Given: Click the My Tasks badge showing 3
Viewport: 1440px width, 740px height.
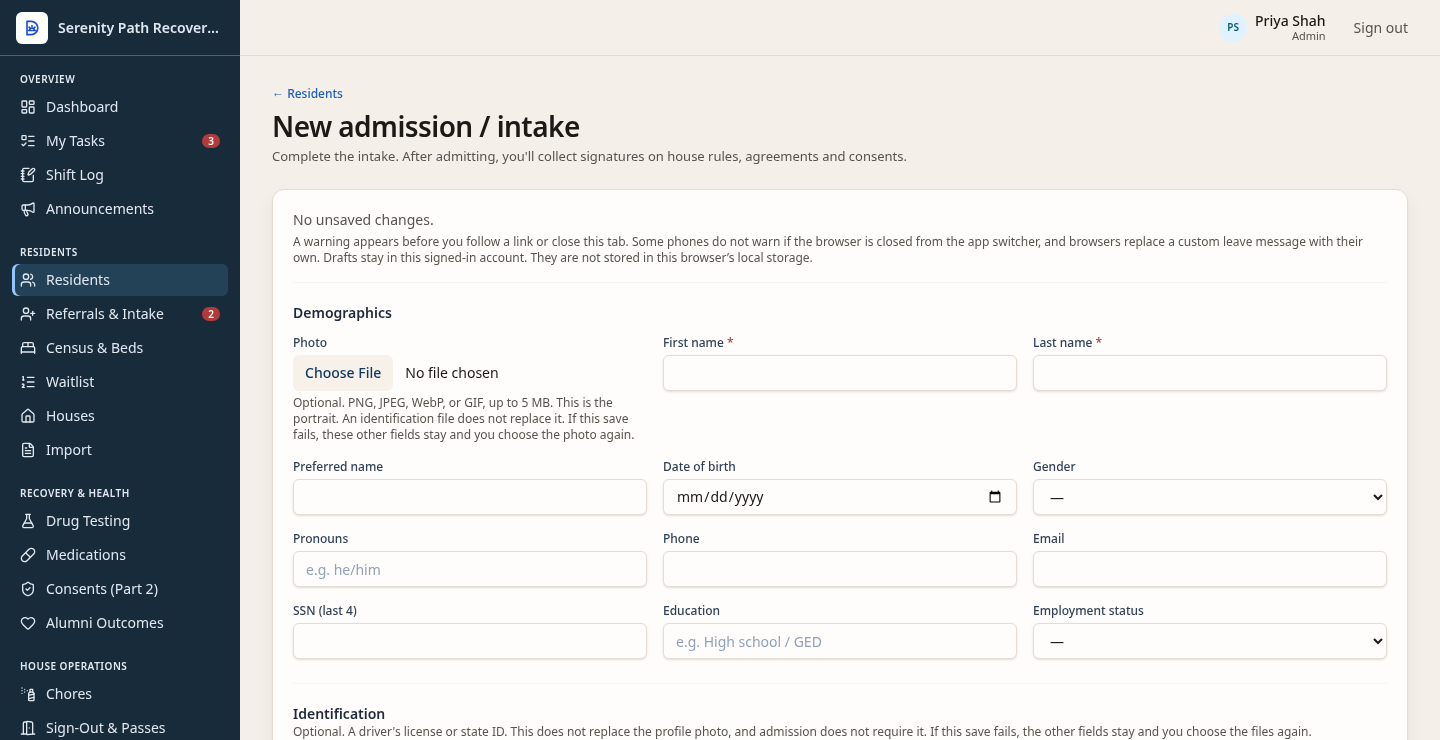Looking at the screenshot, I should pyautogui.click(x=211, y=141).
